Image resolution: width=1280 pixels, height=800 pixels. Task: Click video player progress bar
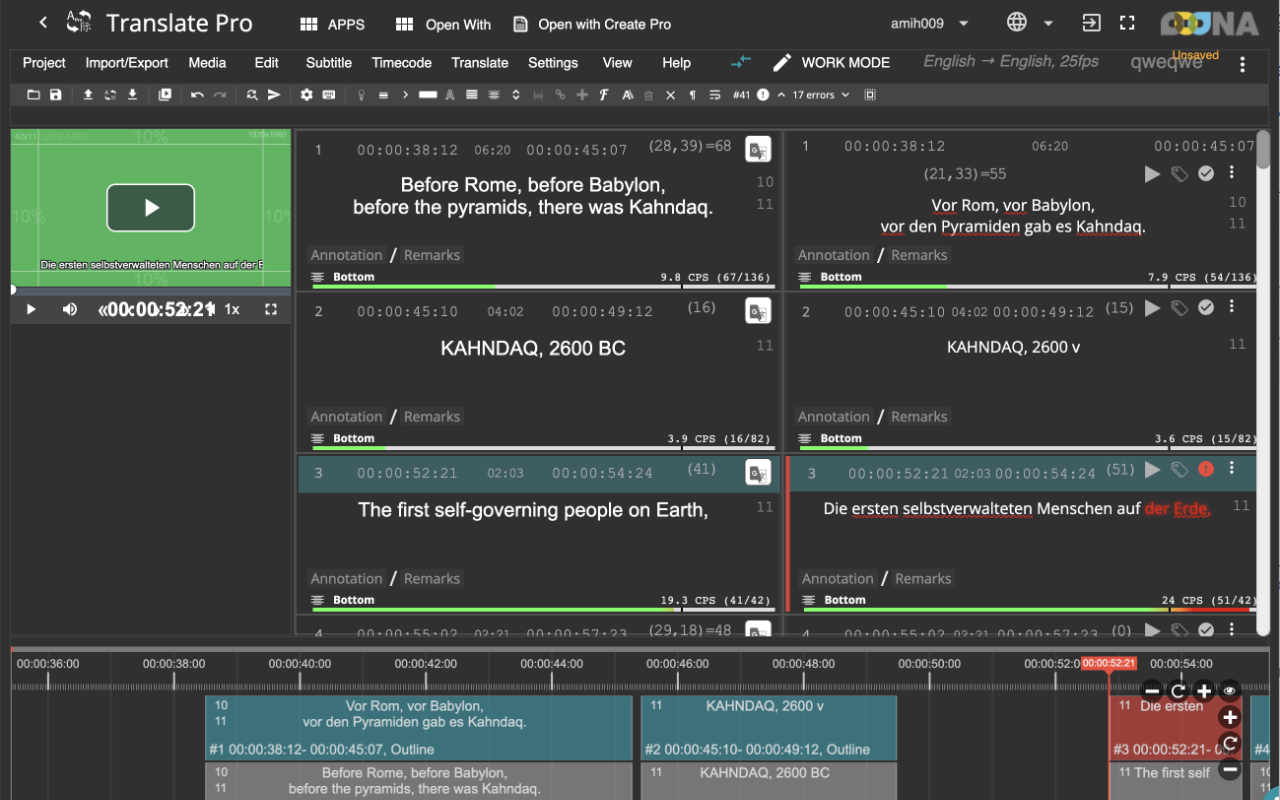[151, 290]
